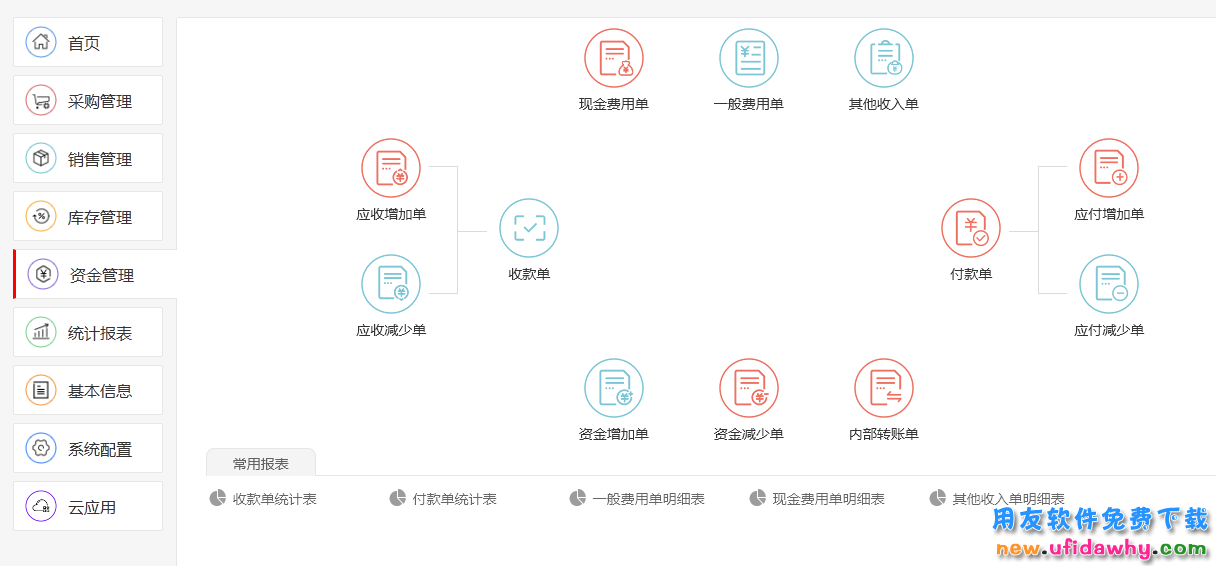
Task: Switch to 销售管理 module
Action: pyautogui.click(x=88, y=159)
